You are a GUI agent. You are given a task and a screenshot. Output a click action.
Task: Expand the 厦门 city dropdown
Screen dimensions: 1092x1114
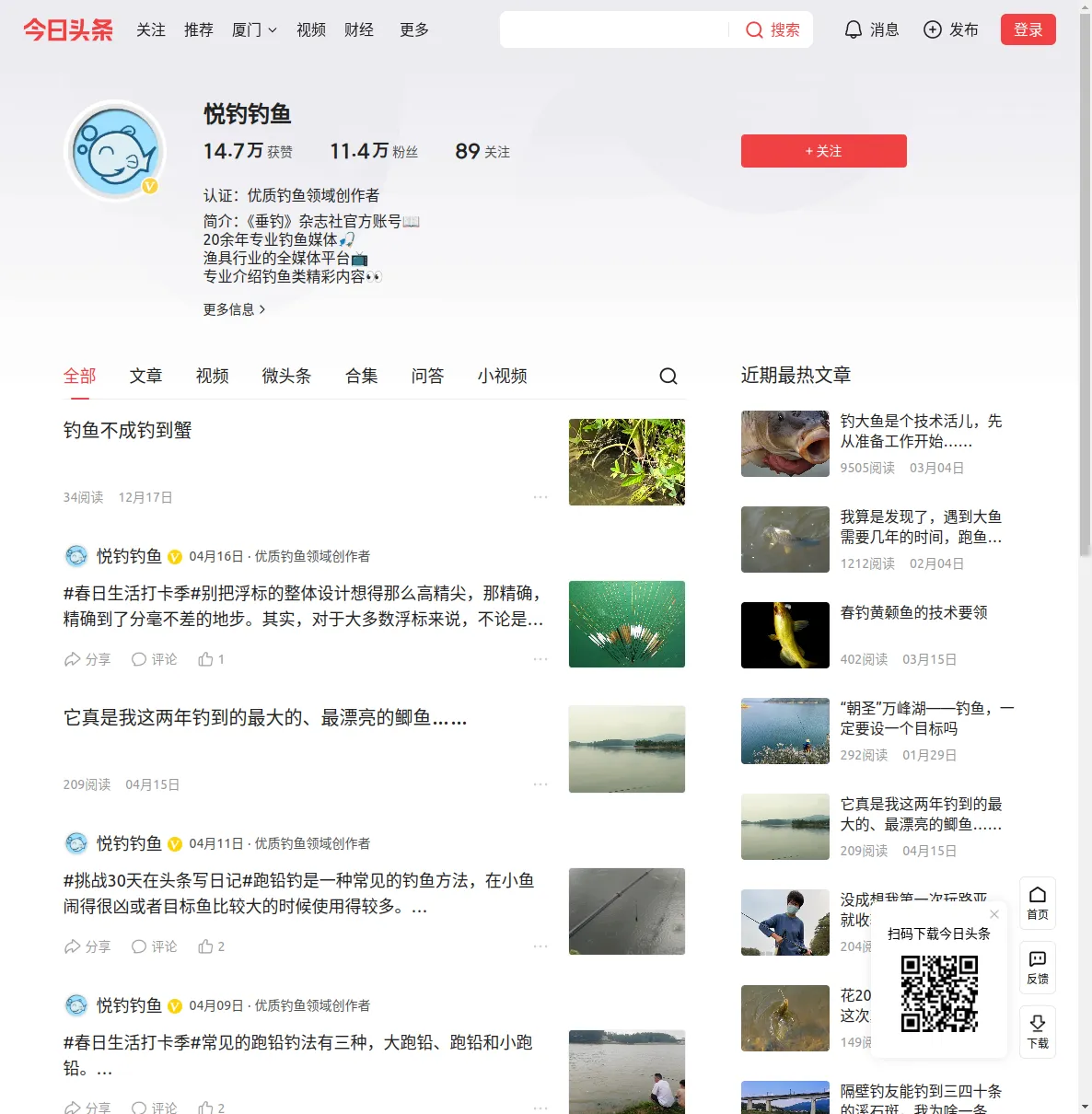[254, 29]
